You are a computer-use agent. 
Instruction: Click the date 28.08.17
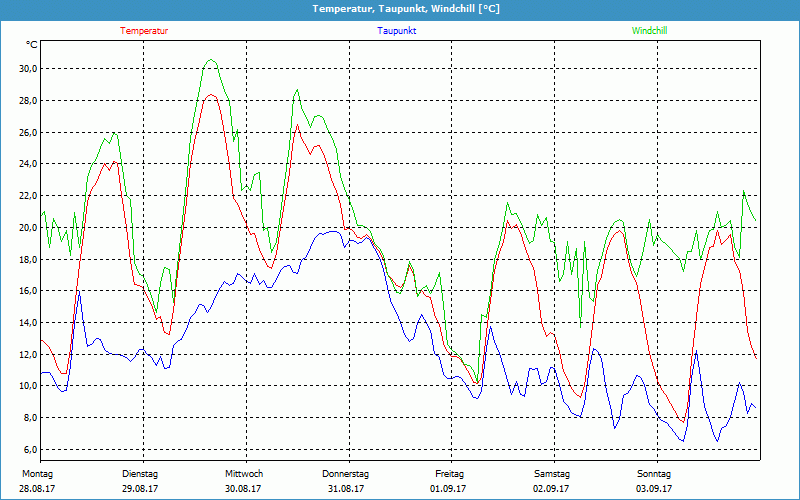pyautogui.click(x=37, y=489)
